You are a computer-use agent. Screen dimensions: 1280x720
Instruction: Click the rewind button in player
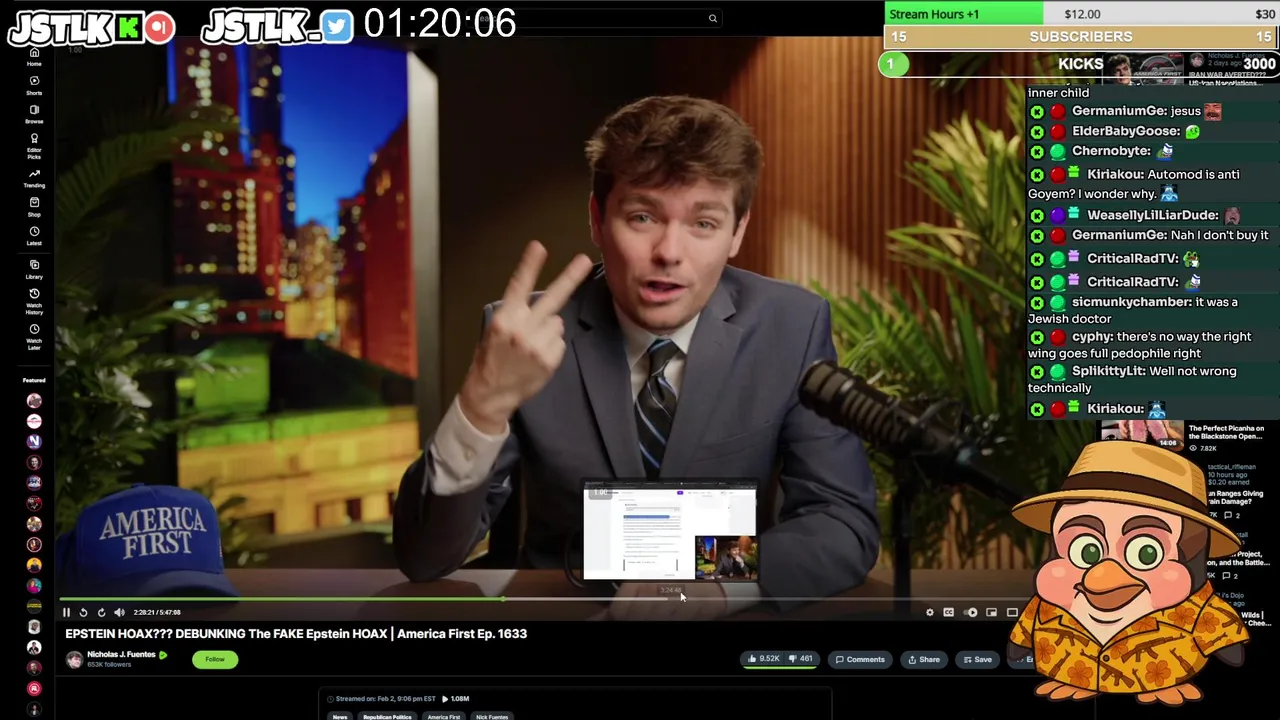83,612
